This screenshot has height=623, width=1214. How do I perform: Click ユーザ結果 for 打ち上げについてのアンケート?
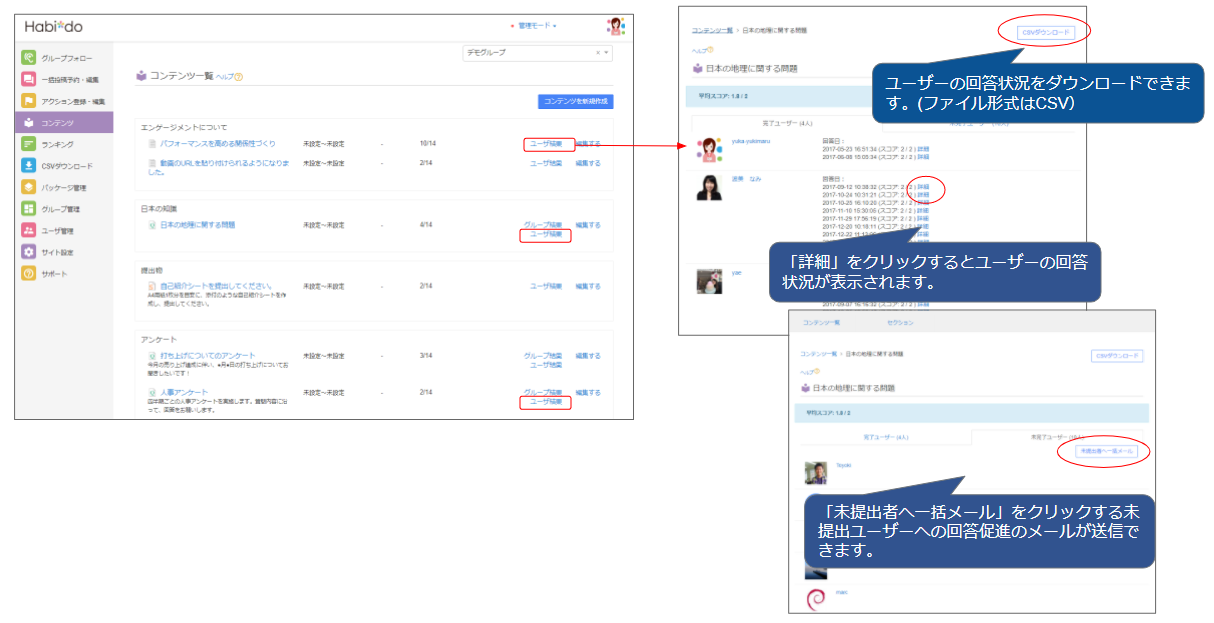tap(546, 365)
